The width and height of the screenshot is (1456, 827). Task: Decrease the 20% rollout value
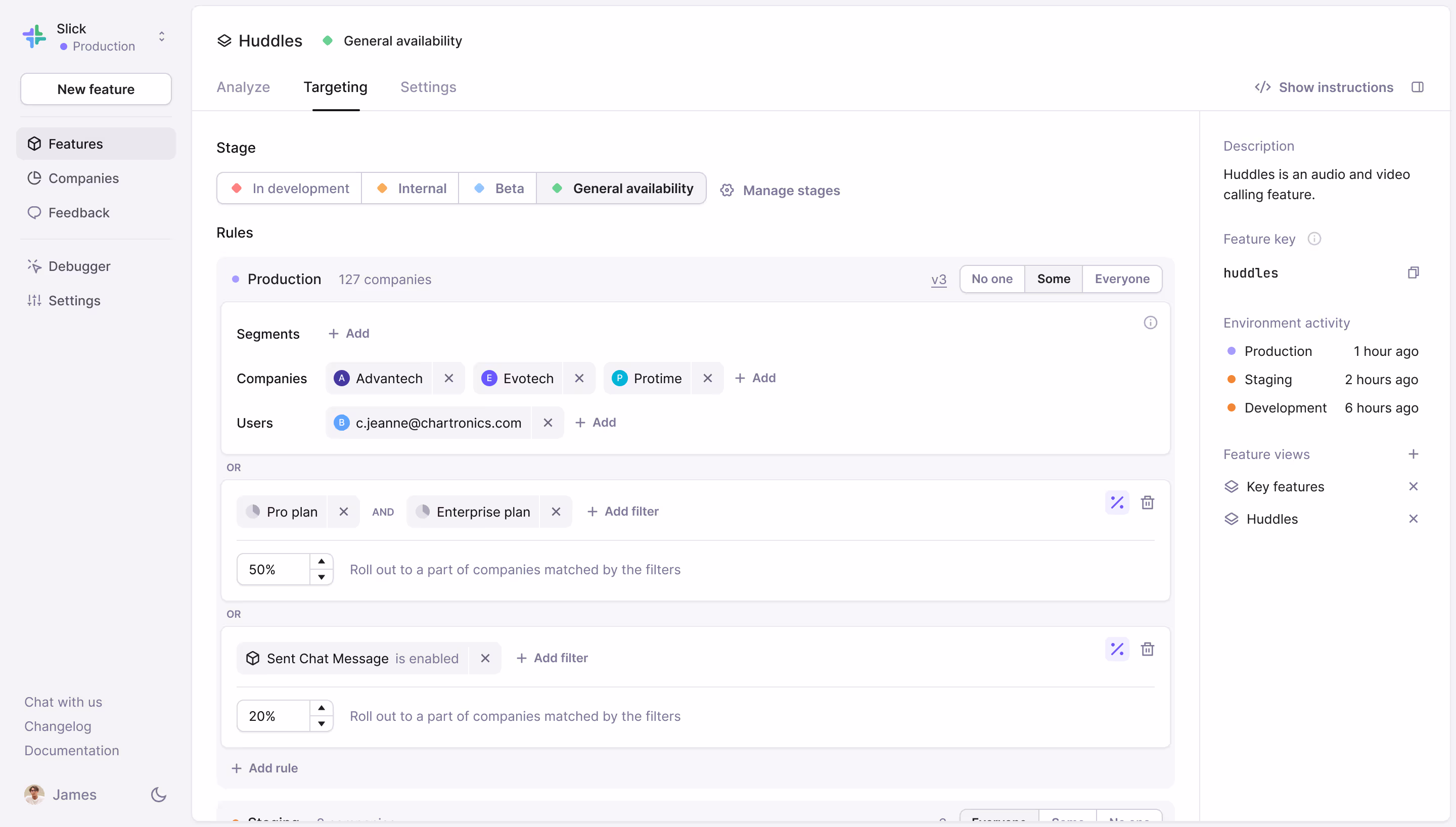click(x=322, y=724)
